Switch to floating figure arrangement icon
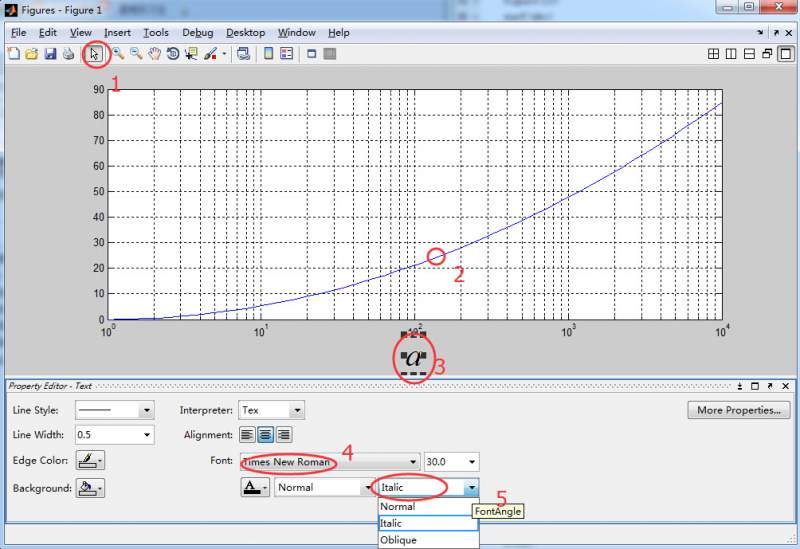The width and height of the screenshot is (800, 549). click(767, 54)
